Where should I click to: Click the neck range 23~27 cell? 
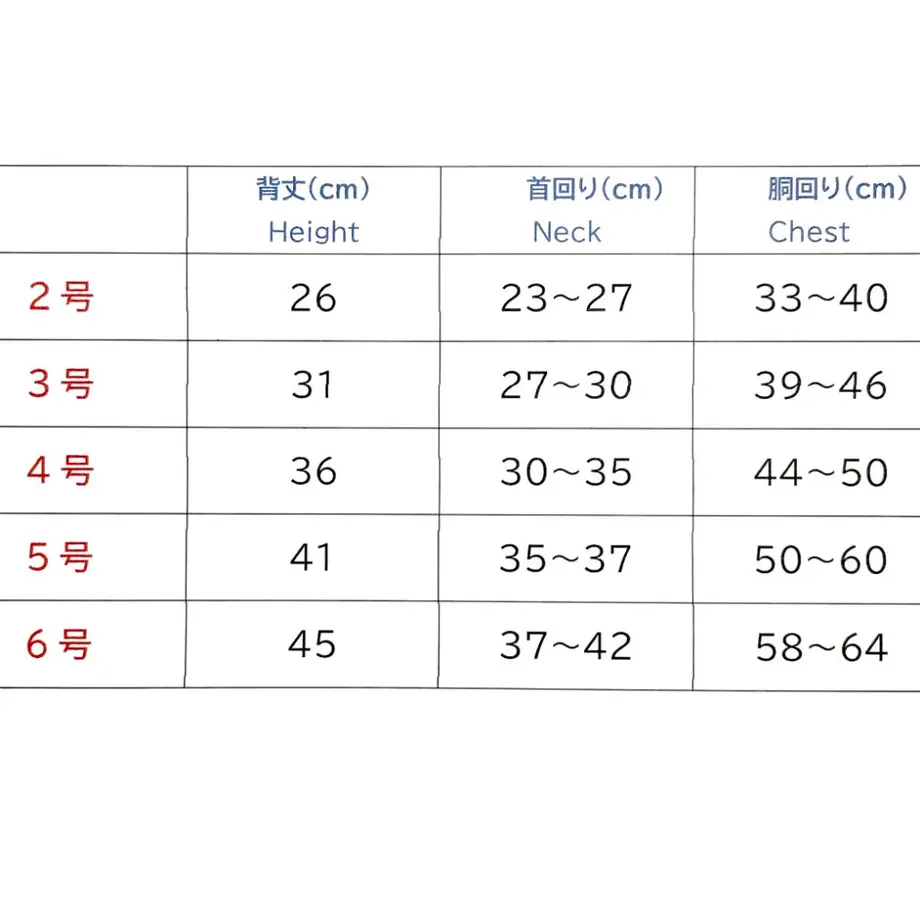566,298
